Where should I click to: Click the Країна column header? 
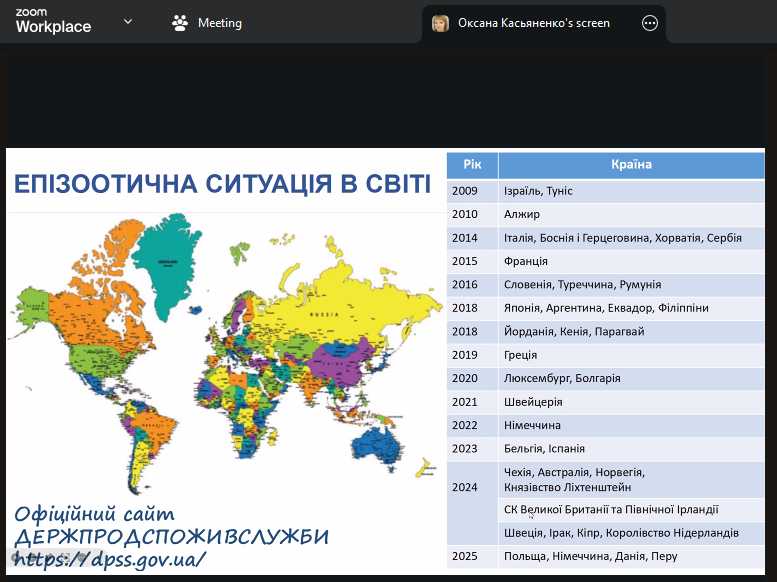[631, 165]
